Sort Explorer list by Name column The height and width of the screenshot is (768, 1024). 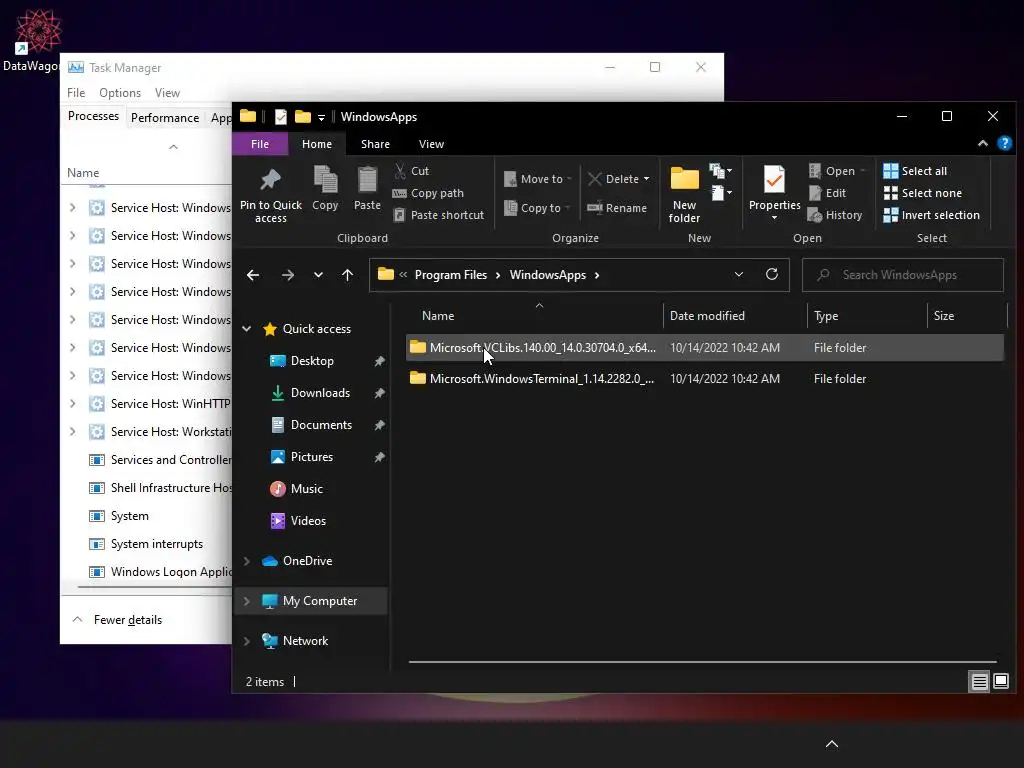pyautogui.click(x=535, y=315)
